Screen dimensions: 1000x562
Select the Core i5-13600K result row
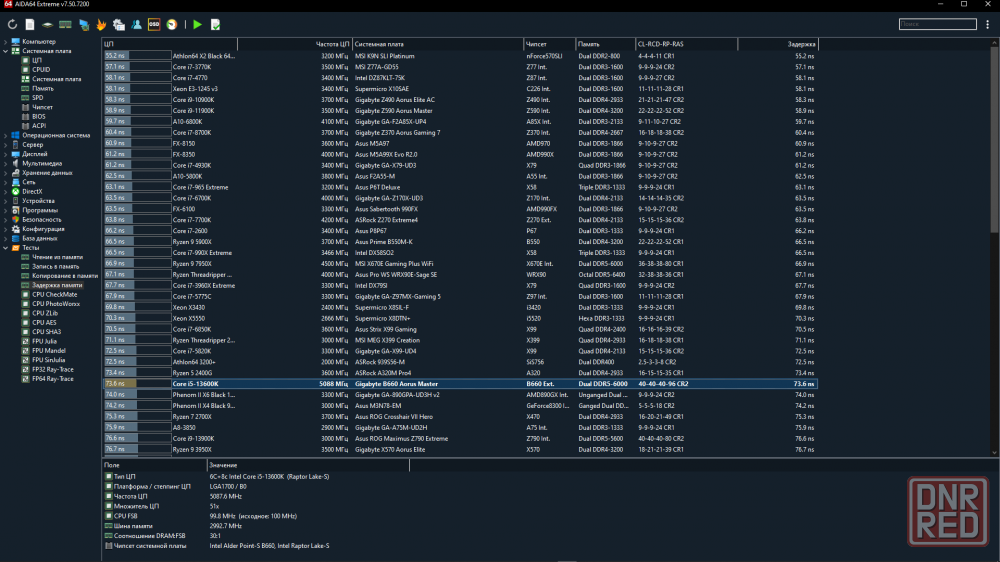tap(460, 384)
